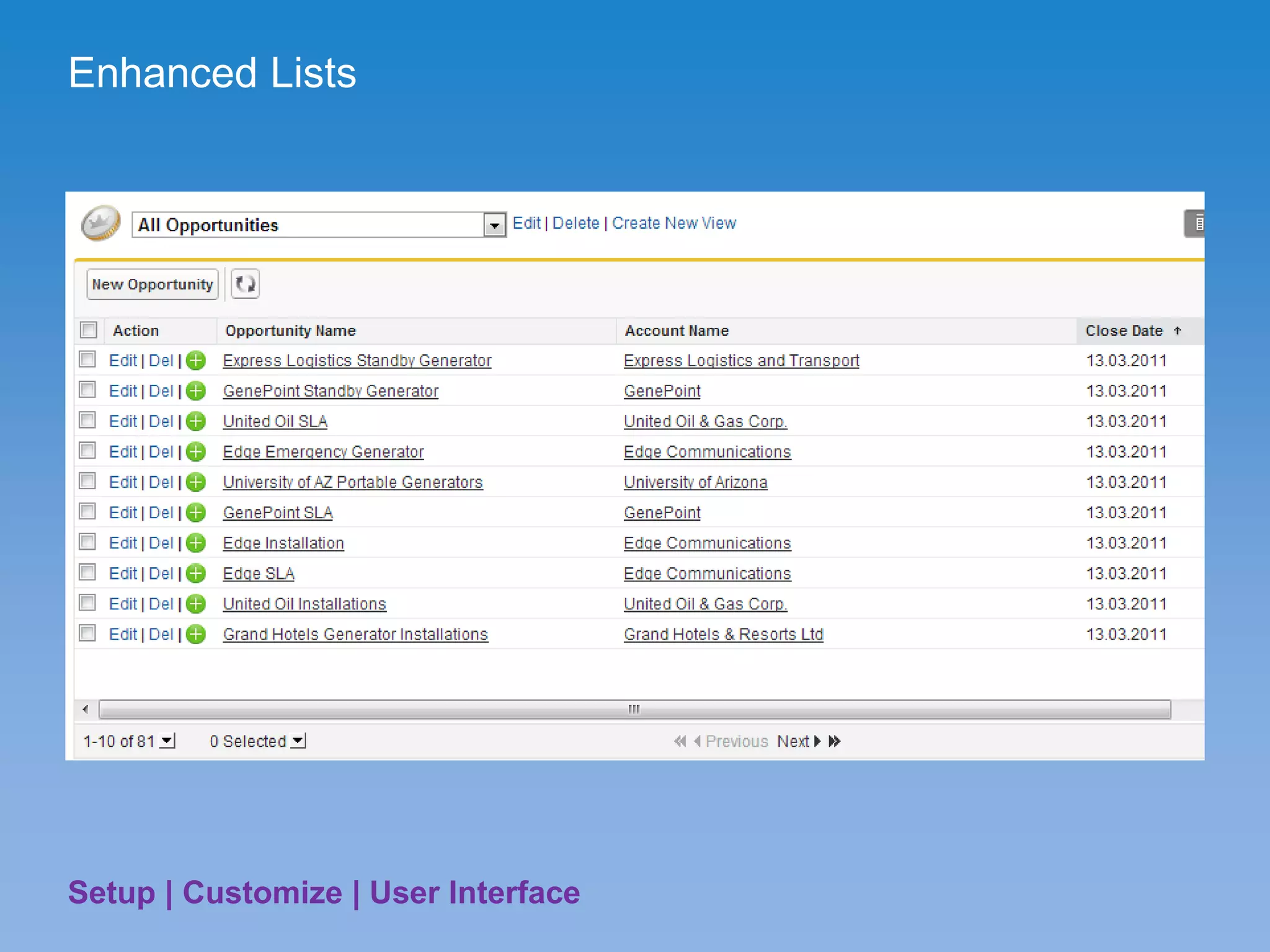Check the Edge Emergency Generator row

click(x=87, y=450)
